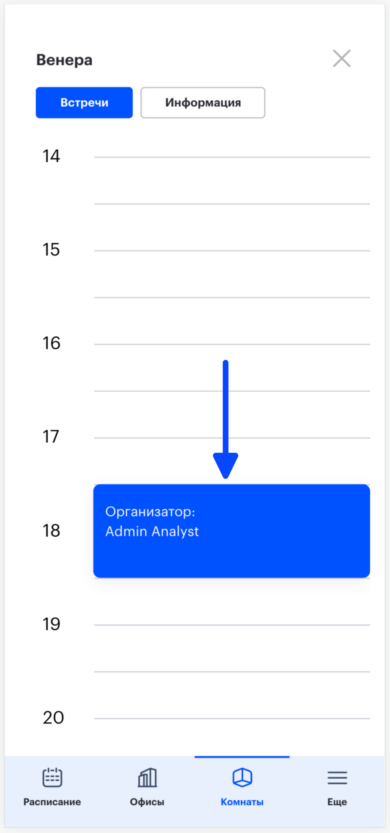The width and height of the screenshot is (390, 833).
Task: Click the 16 hour label
Action: (x=52, y=344)
